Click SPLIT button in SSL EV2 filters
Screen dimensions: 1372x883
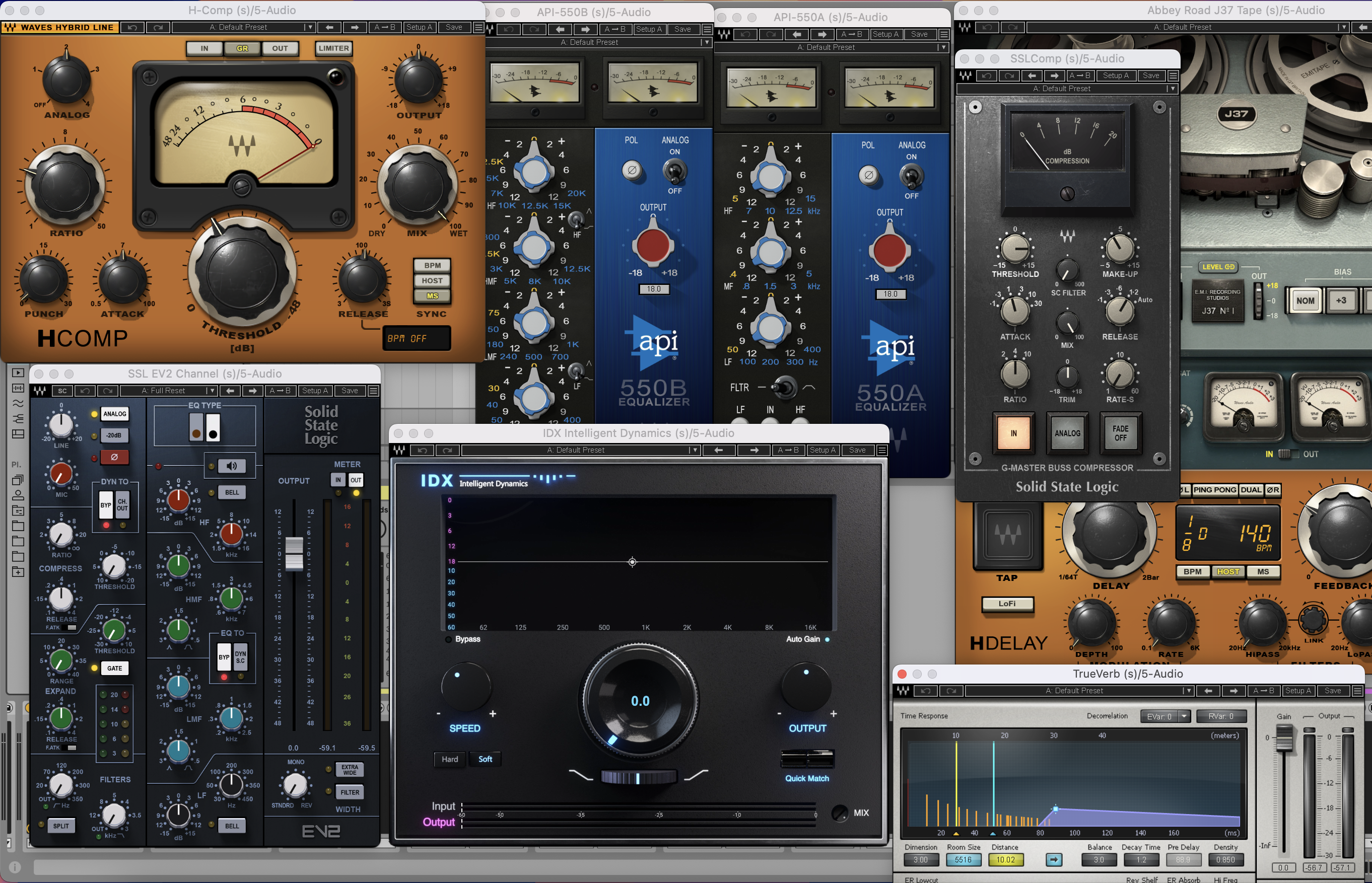(x=61, y=826)
